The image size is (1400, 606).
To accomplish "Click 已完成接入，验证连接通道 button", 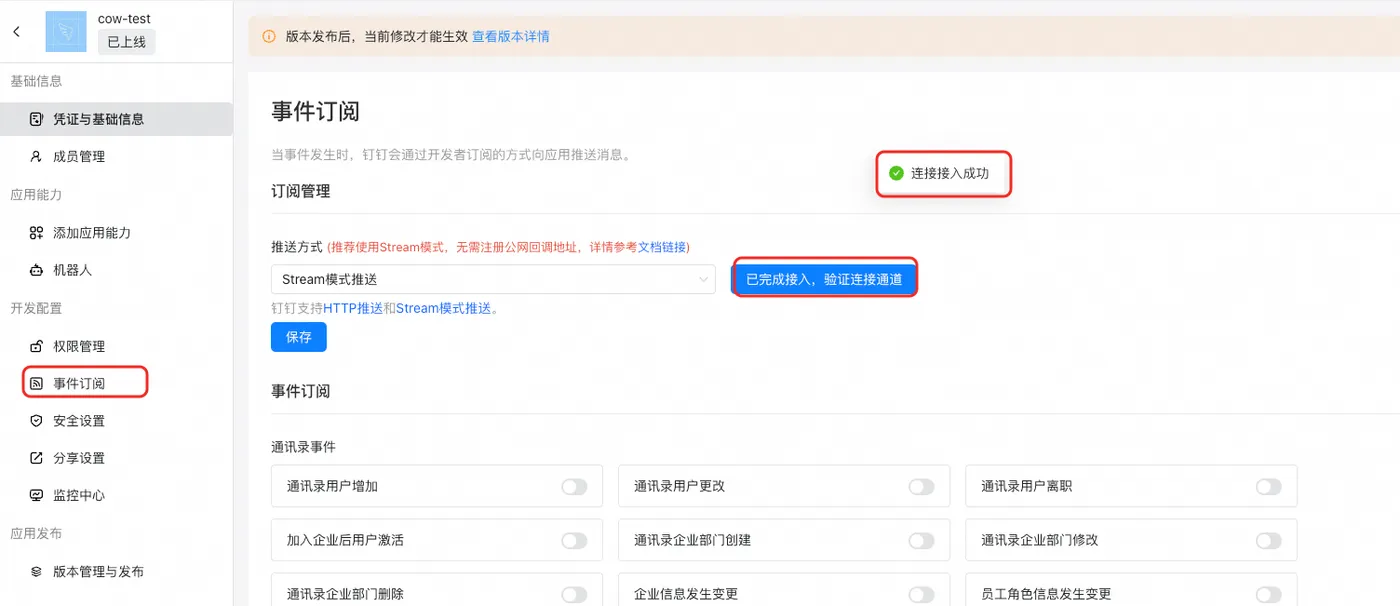I will [824, 279].
